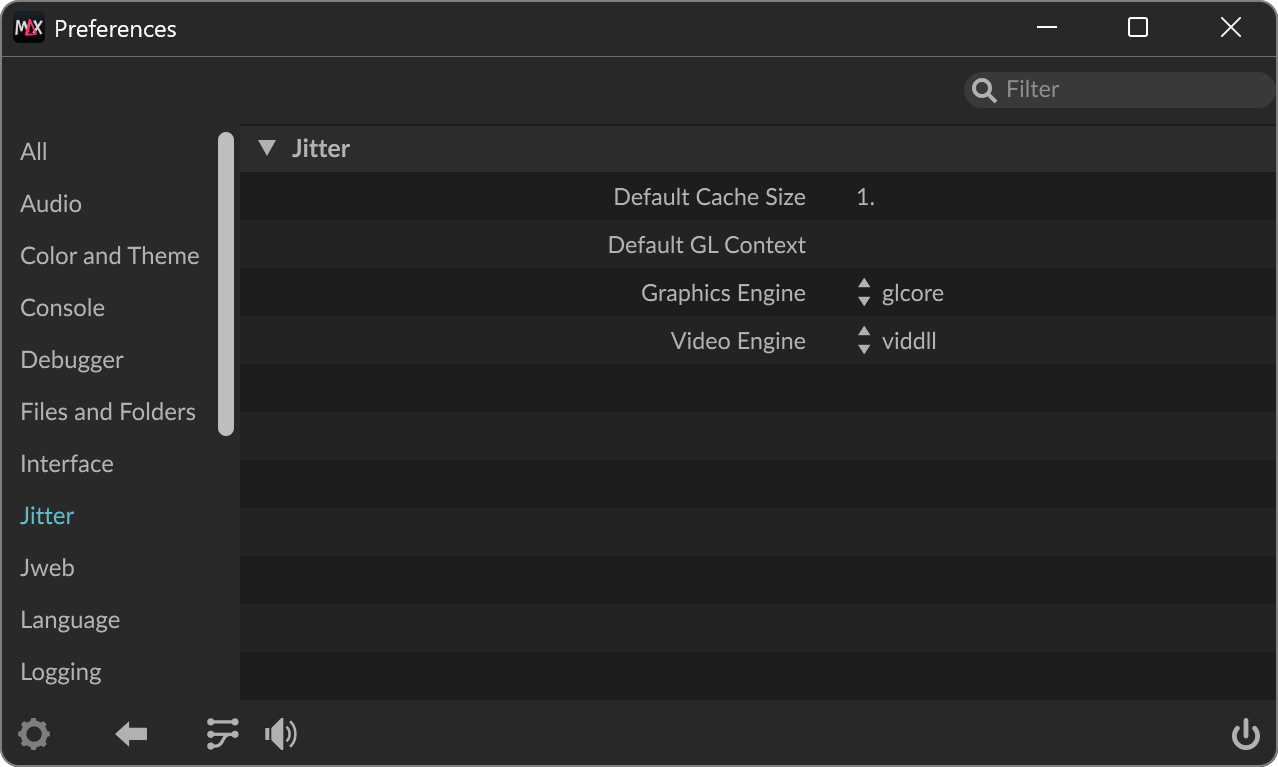Screen dimensions: 1278x767
Task: Show all preferences by selecting All
Action: 33,151
